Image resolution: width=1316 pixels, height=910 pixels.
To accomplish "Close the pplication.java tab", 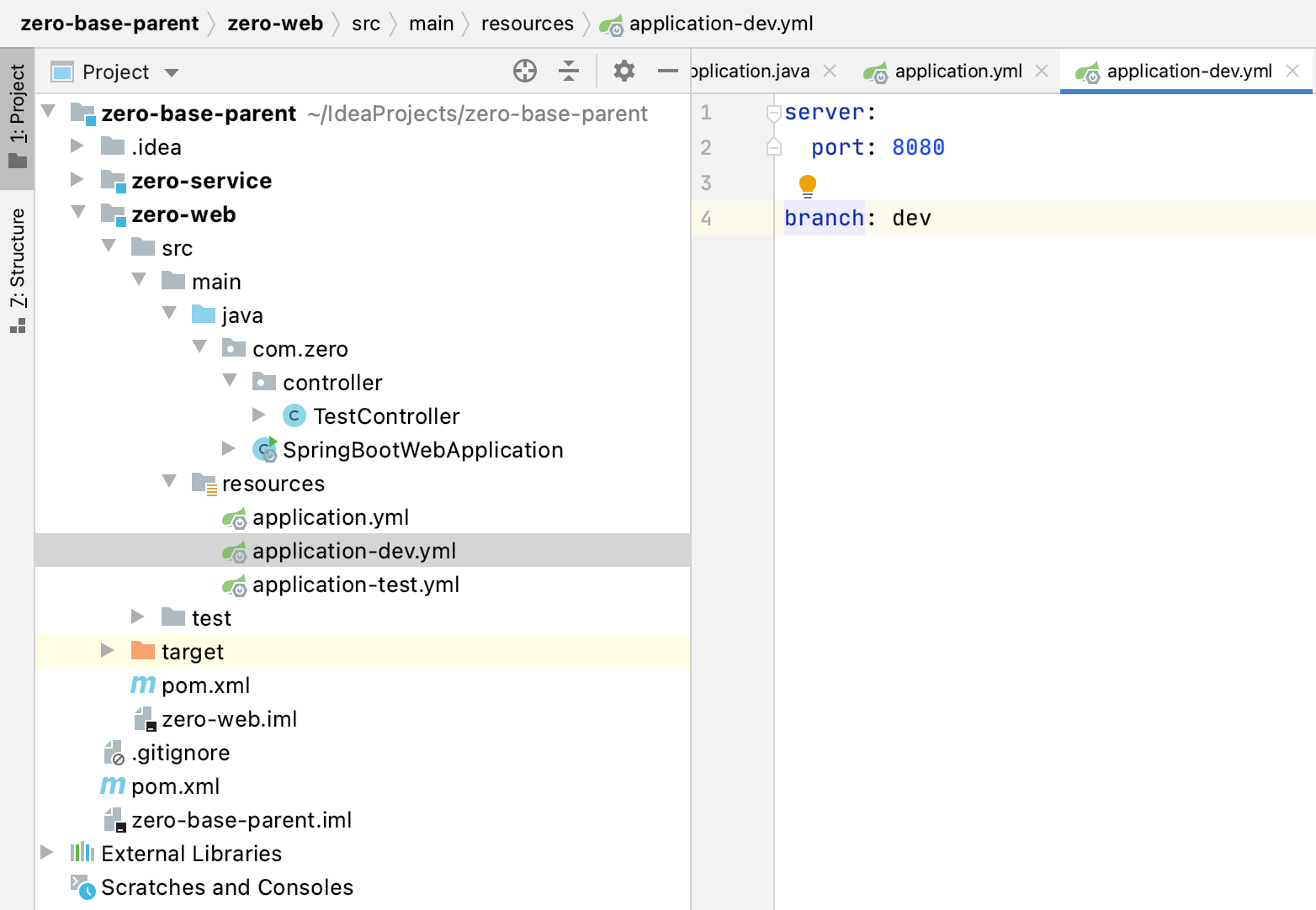I will click(830, 71).
